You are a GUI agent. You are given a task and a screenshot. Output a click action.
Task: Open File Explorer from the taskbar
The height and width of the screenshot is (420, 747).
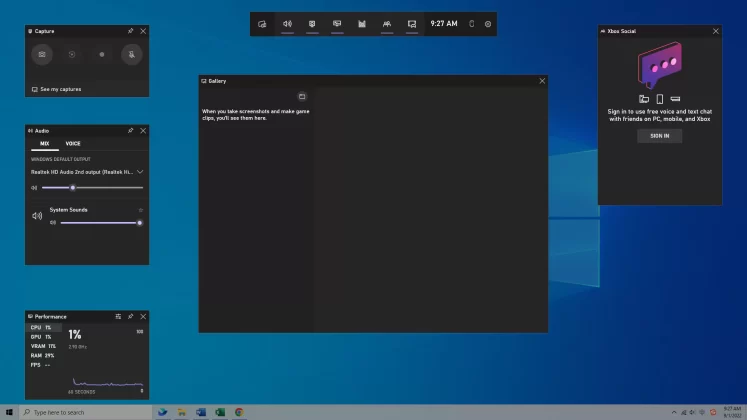point(182,412)
